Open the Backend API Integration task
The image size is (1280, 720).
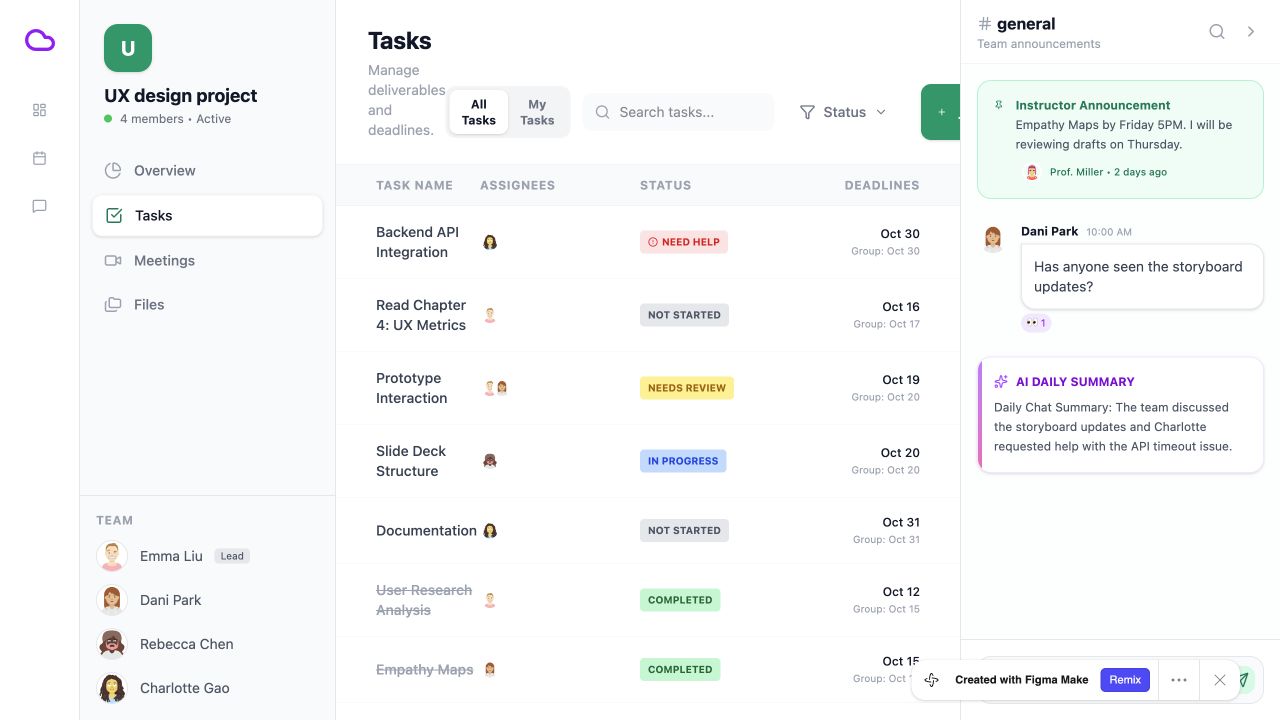417,242
